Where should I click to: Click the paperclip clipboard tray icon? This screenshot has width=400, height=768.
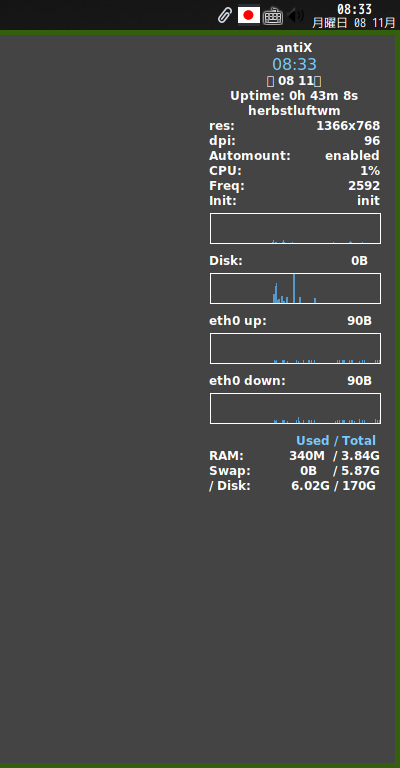(x=224, y=15)
